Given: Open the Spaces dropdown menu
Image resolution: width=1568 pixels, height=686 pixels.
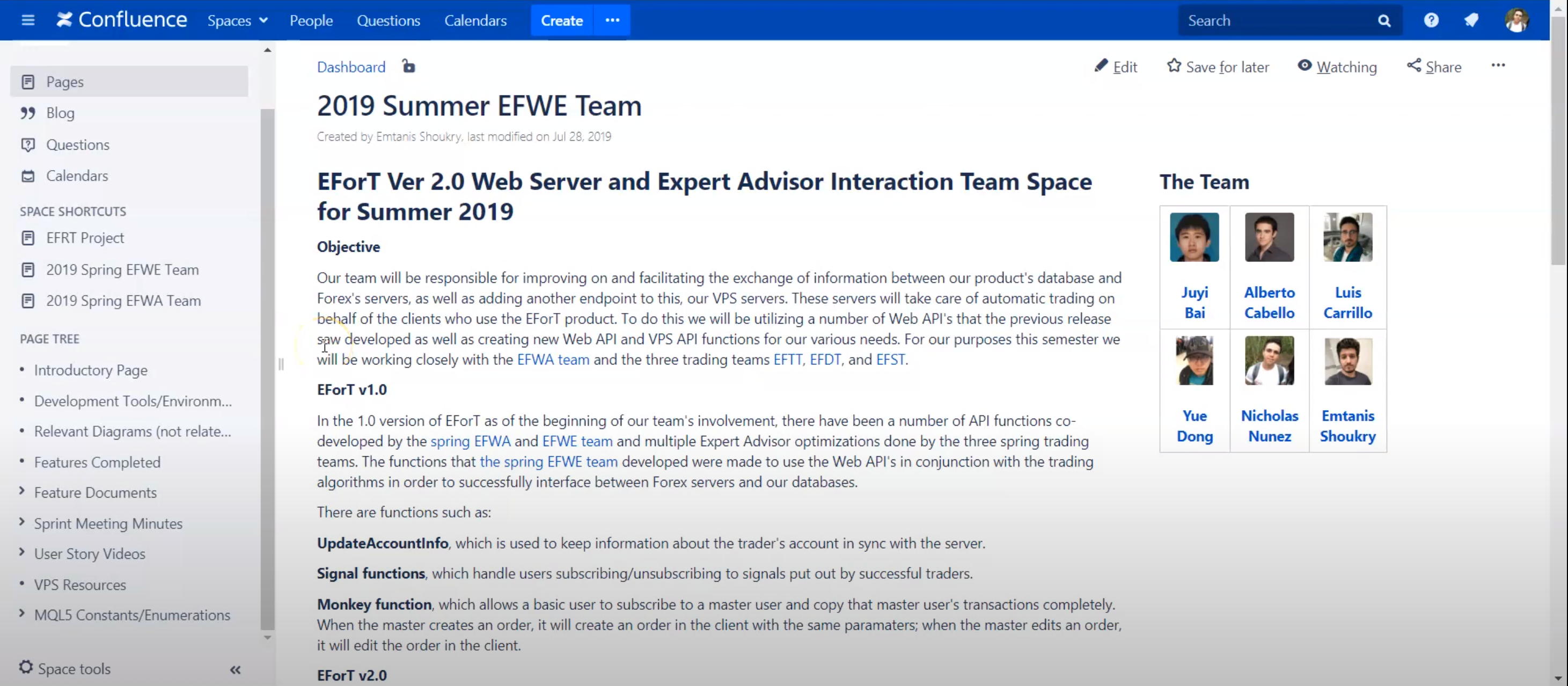Looking at the screenshot, I should click(x=237, y=21).
